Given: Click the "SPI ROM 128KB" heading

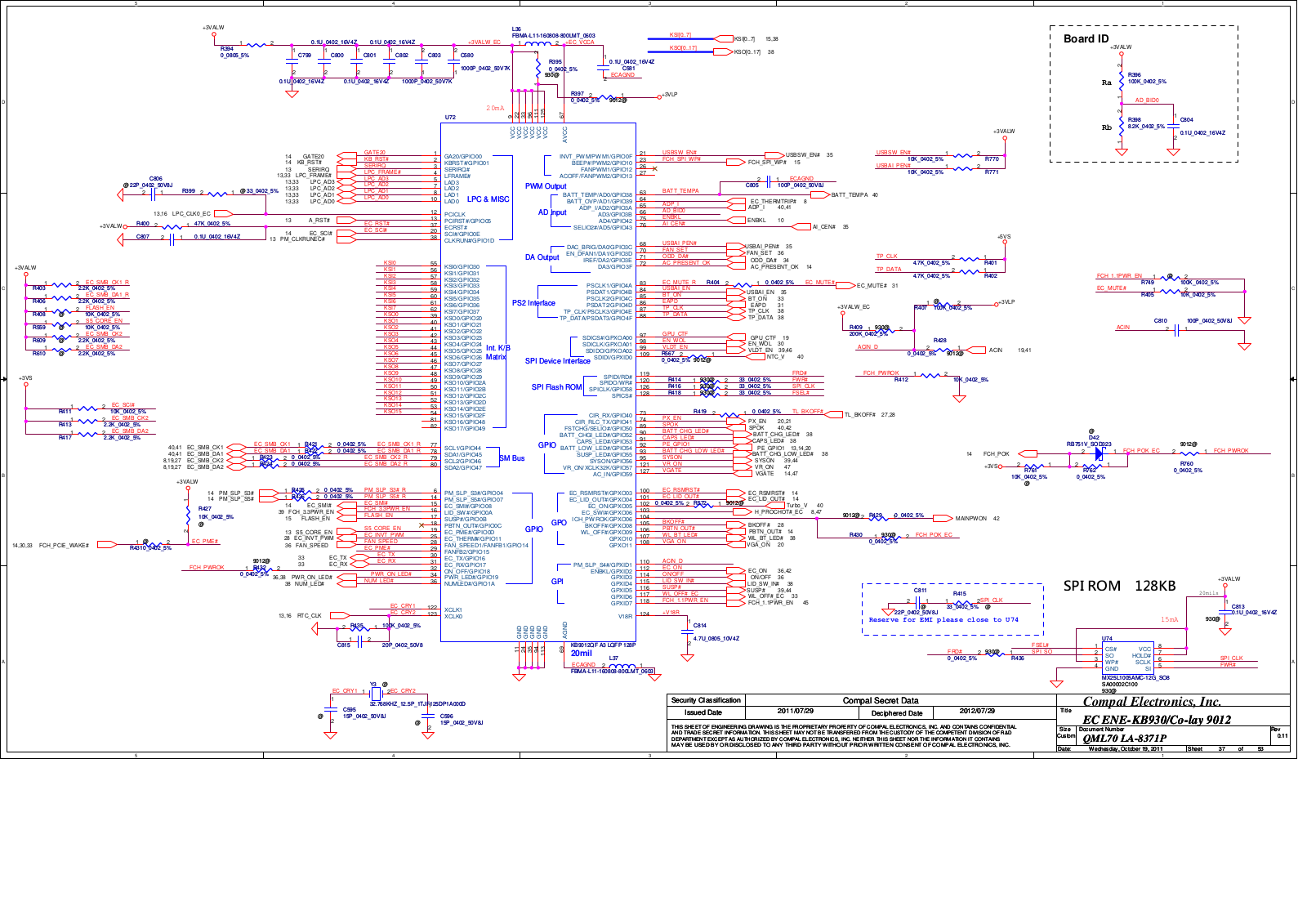Looking at the screenshot, I should [x=1119, y=586].
